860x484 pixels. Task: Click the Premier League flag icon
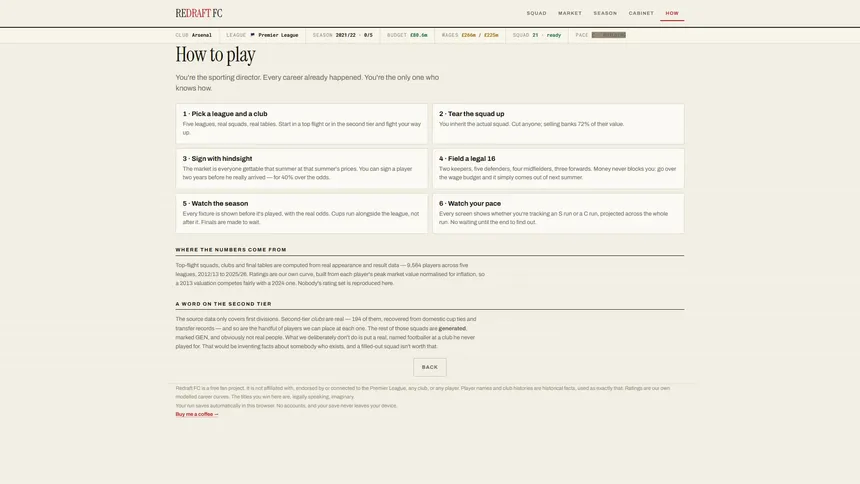pos(252,35)
